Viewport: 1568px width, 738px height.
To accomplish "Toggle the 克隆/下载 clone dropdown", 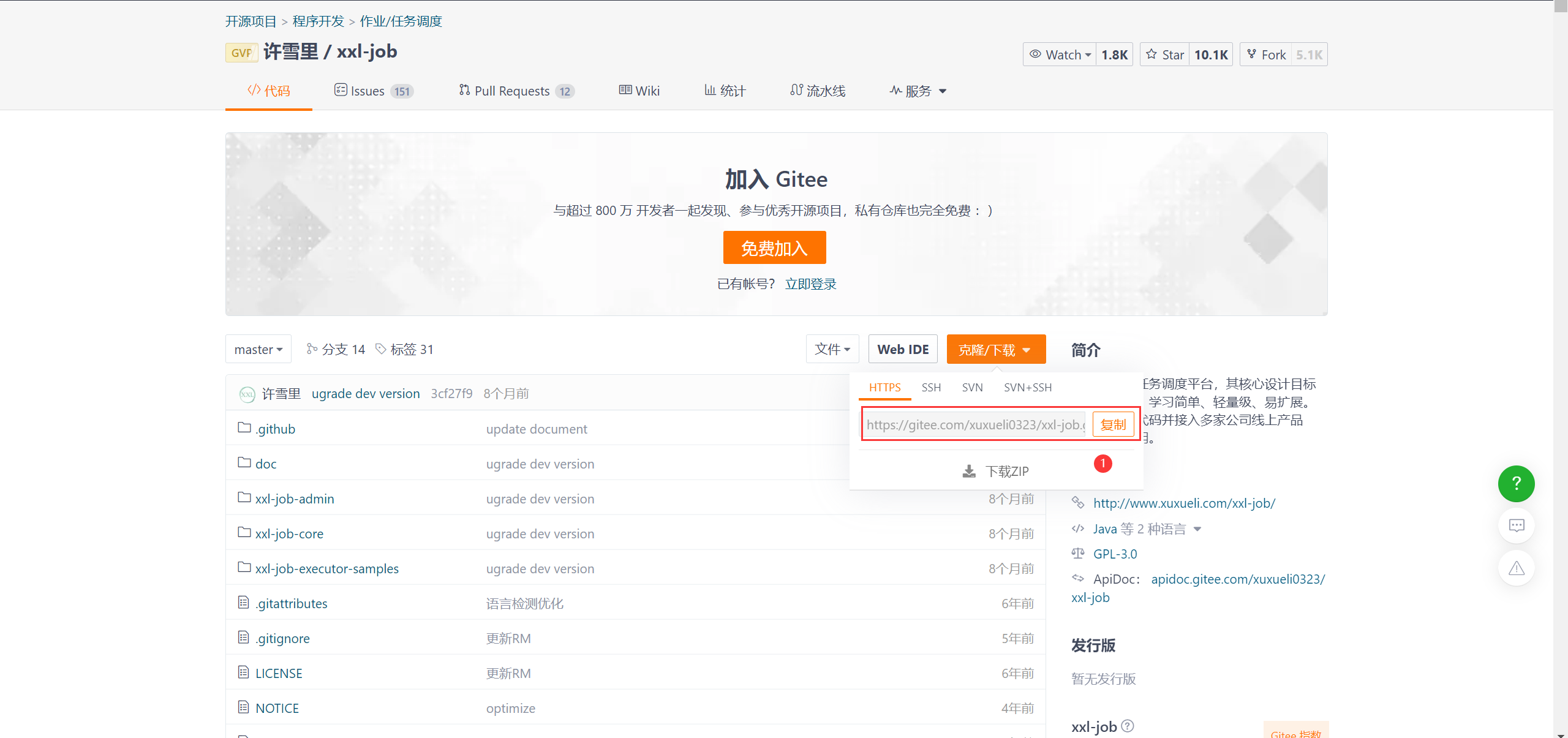I will click(996, 349).
